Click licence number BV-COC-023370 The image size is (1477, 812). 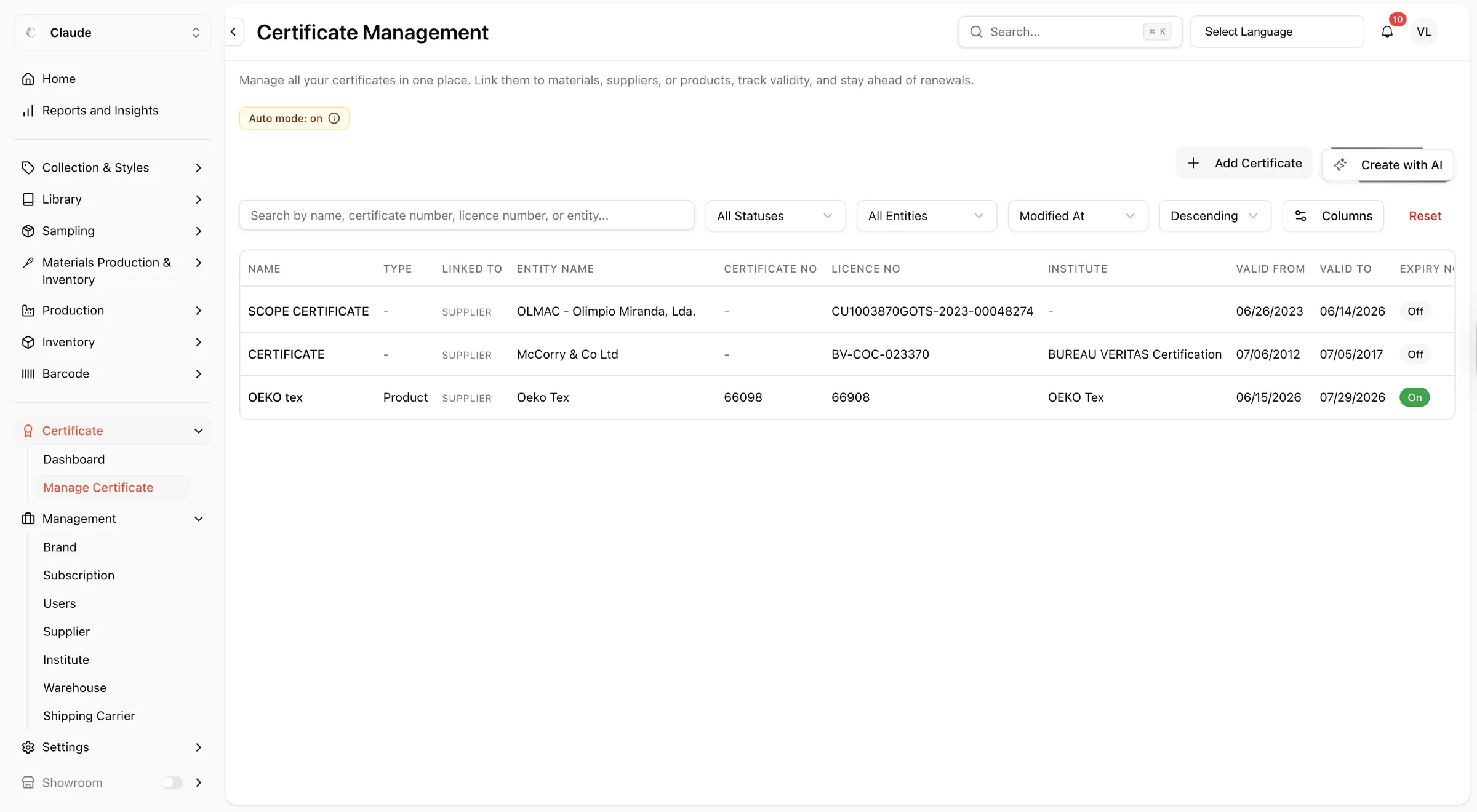880,354
